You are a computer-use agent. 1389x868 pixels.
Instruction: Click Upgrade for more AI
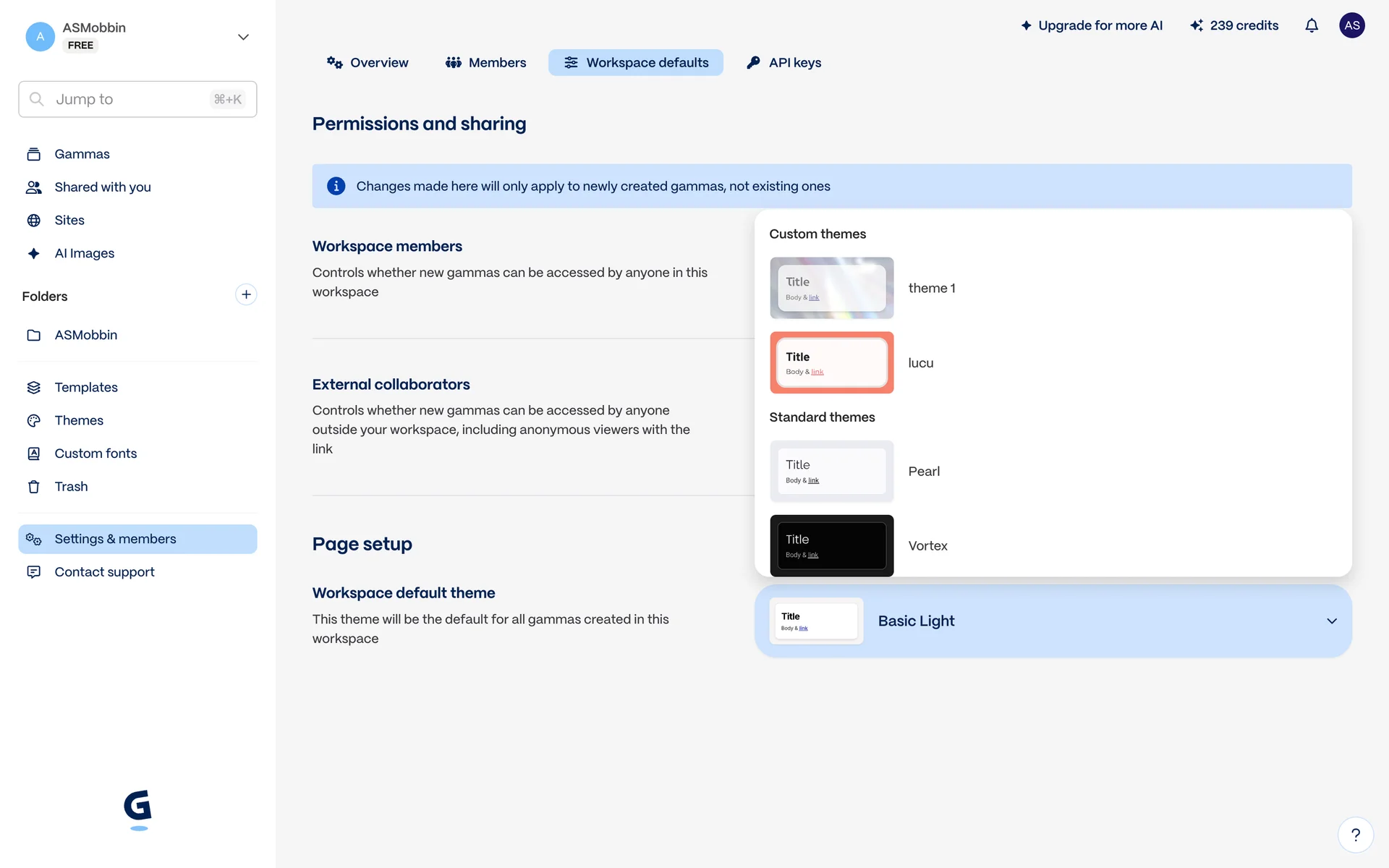(1091, 26)
